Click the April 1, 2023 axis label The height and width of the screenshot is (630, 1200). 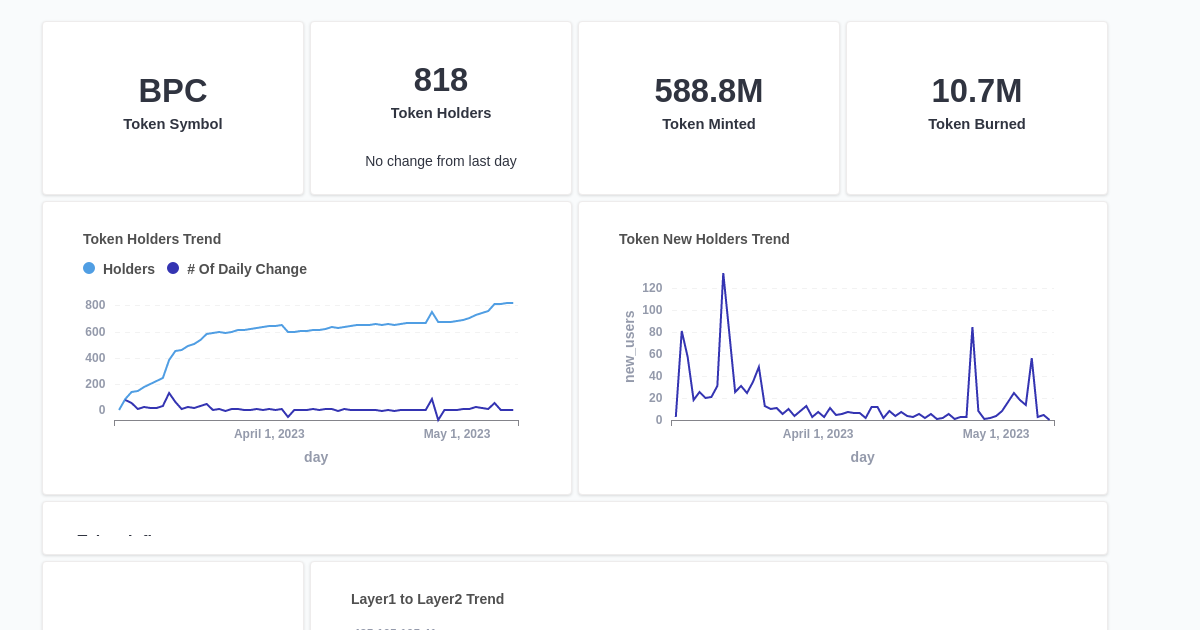pos(269,433)
